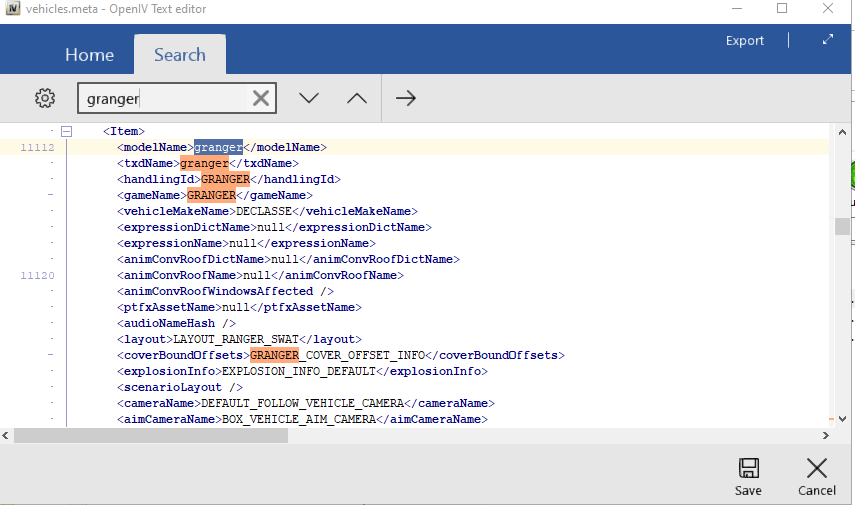
Task: Click the OpenIV logo in title bar
Action: tap(14, 9)
